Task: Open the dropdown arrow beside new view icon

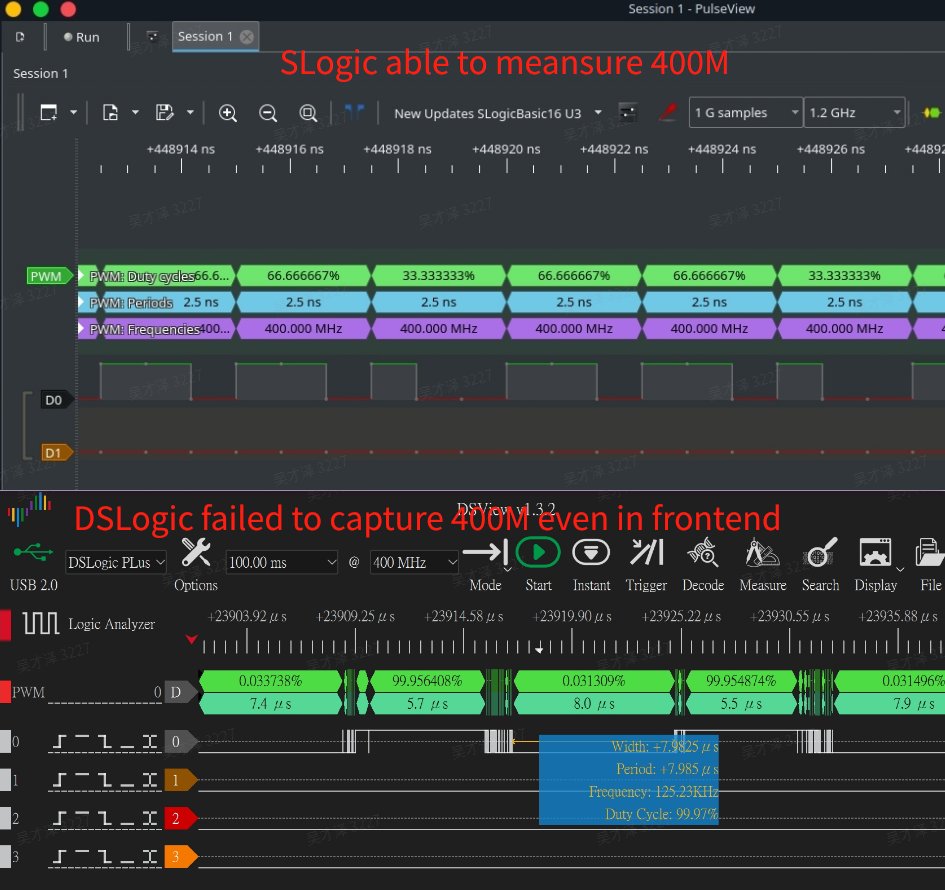Action: coord(74,112)
